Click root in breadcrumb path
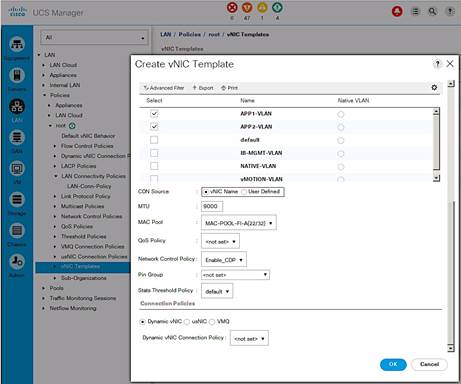Viewport: 461px width, 384px height. point(214,34)
